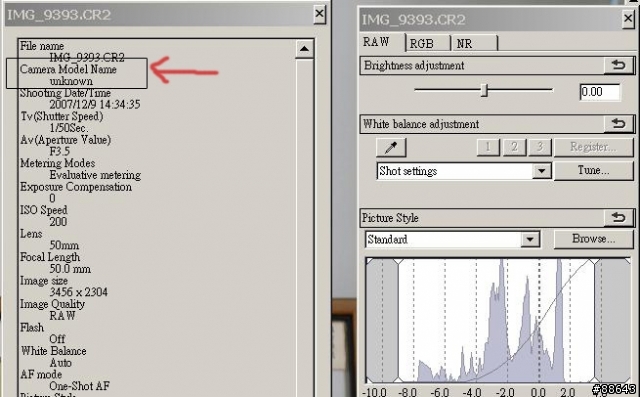Click the shutter speed value '1/50Sec.'
Image resolution: width=640 pixels, height=397 pixels.
click(x=69, y=128)
